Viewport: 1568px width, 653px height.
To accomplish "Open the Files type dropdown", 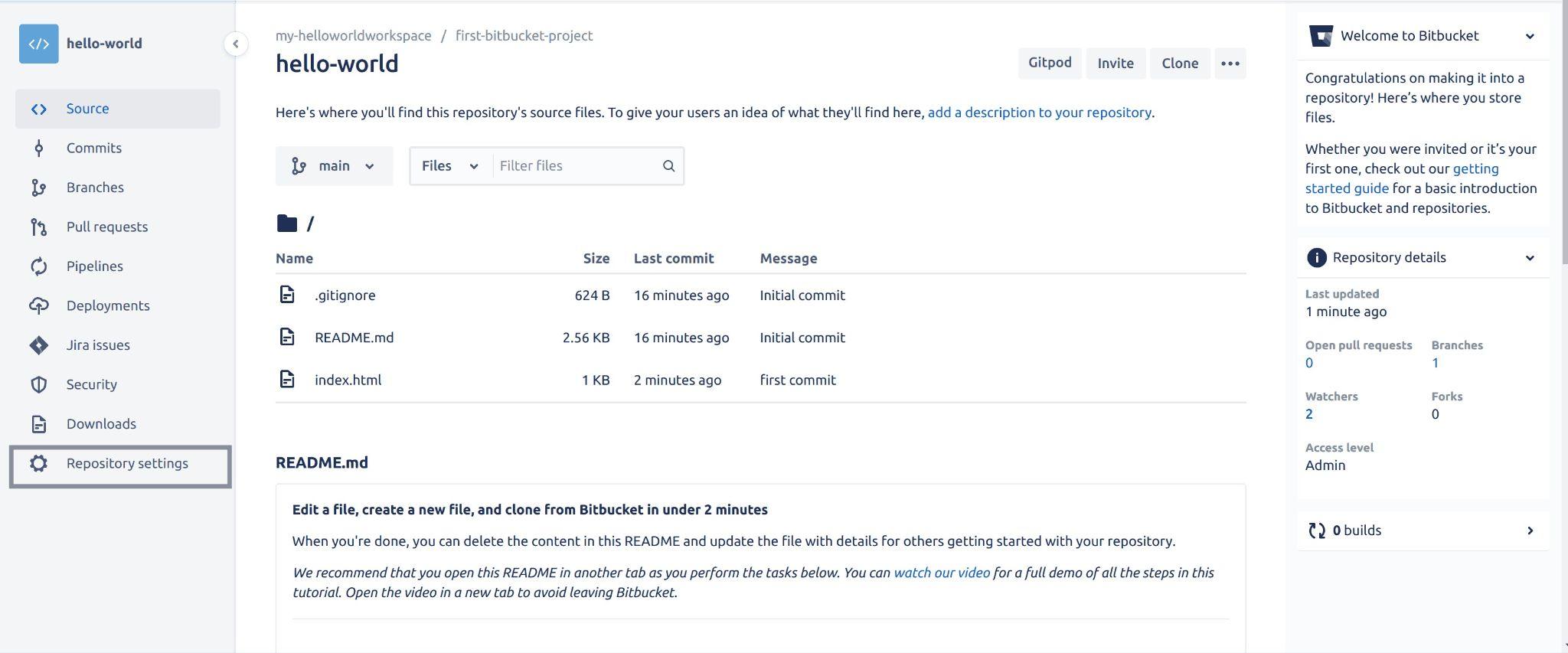I will coord(449,166).
